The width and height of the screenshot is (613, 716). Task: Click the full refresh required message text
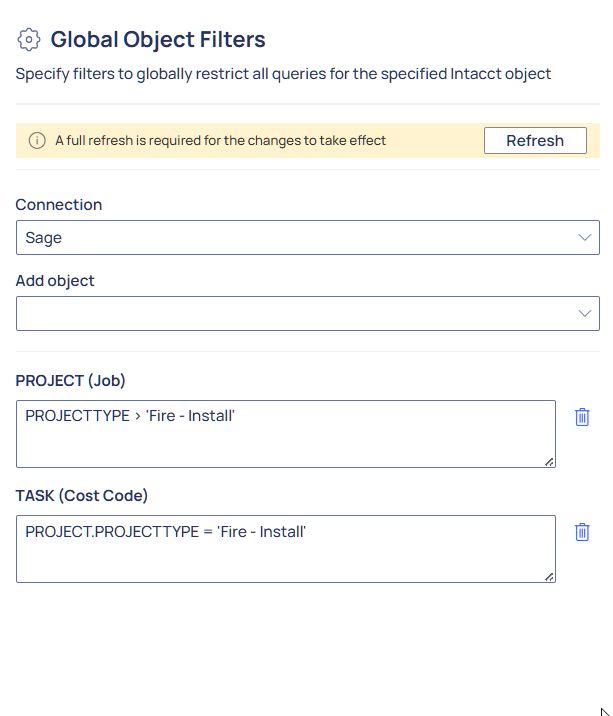click(x=221, y=141)
